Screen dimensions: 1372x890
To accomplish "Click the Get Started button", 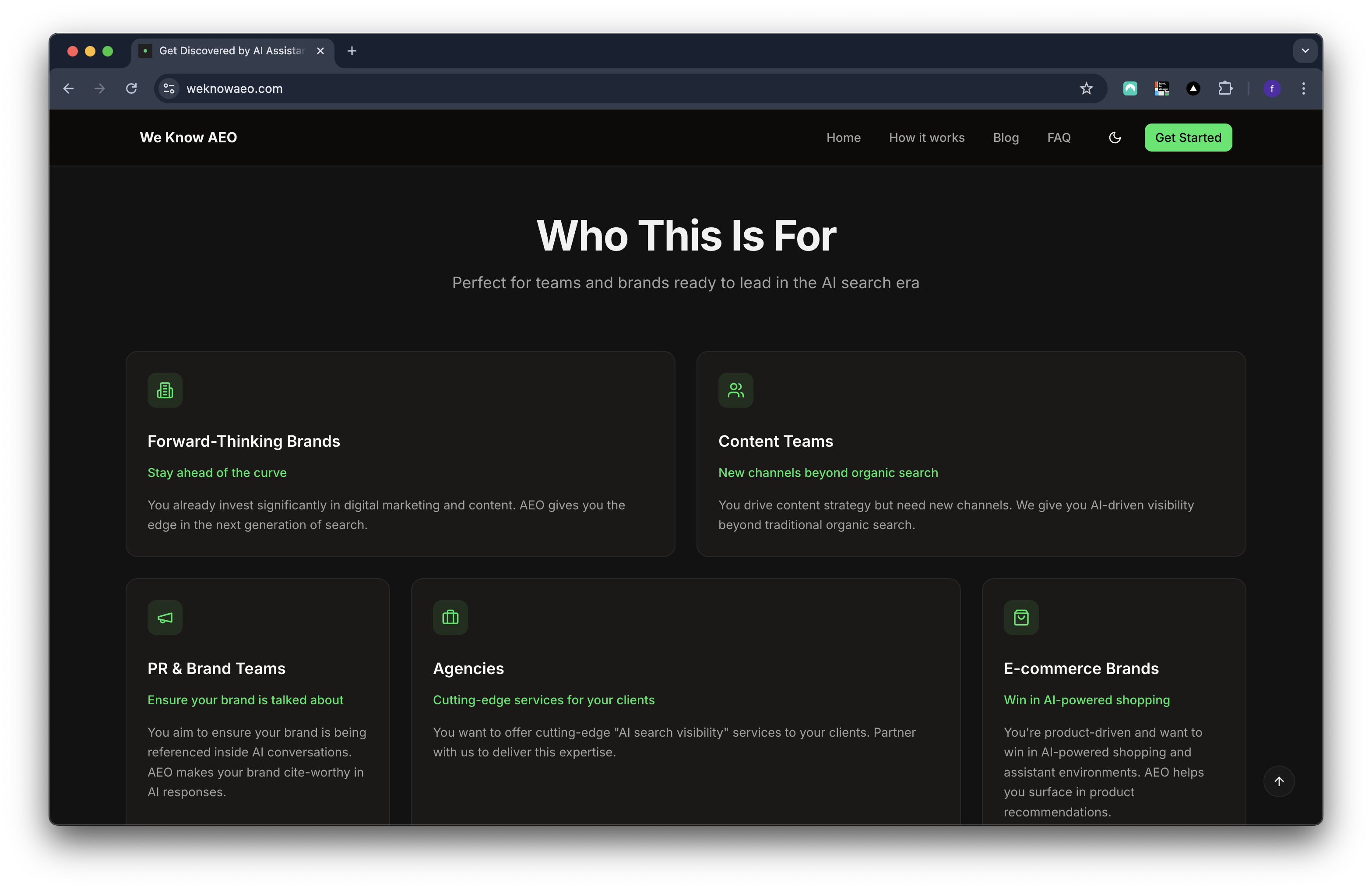I will pos(1188,137).
